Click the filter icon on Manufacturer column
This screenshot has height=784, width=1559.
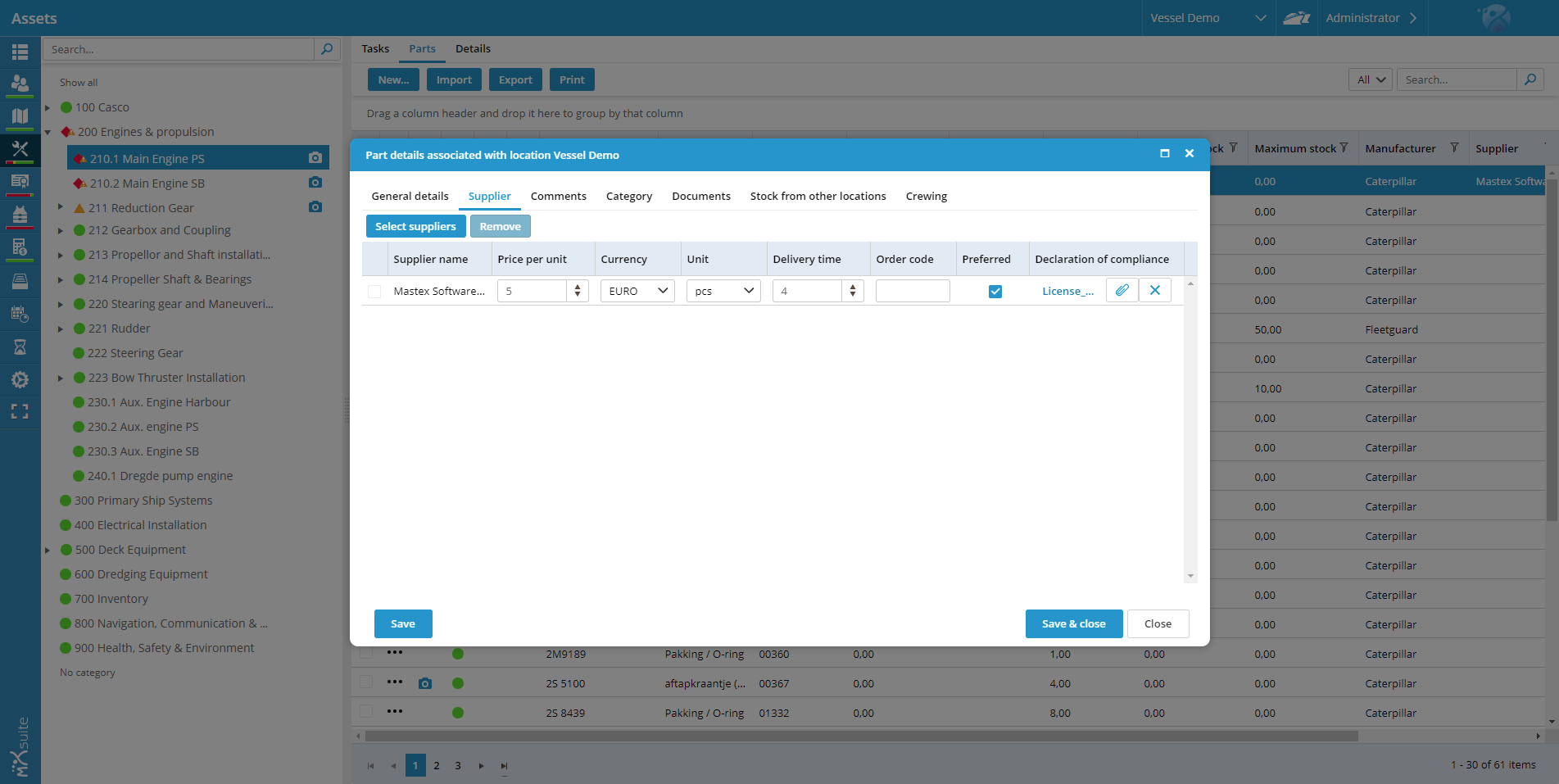(1454, 148)
